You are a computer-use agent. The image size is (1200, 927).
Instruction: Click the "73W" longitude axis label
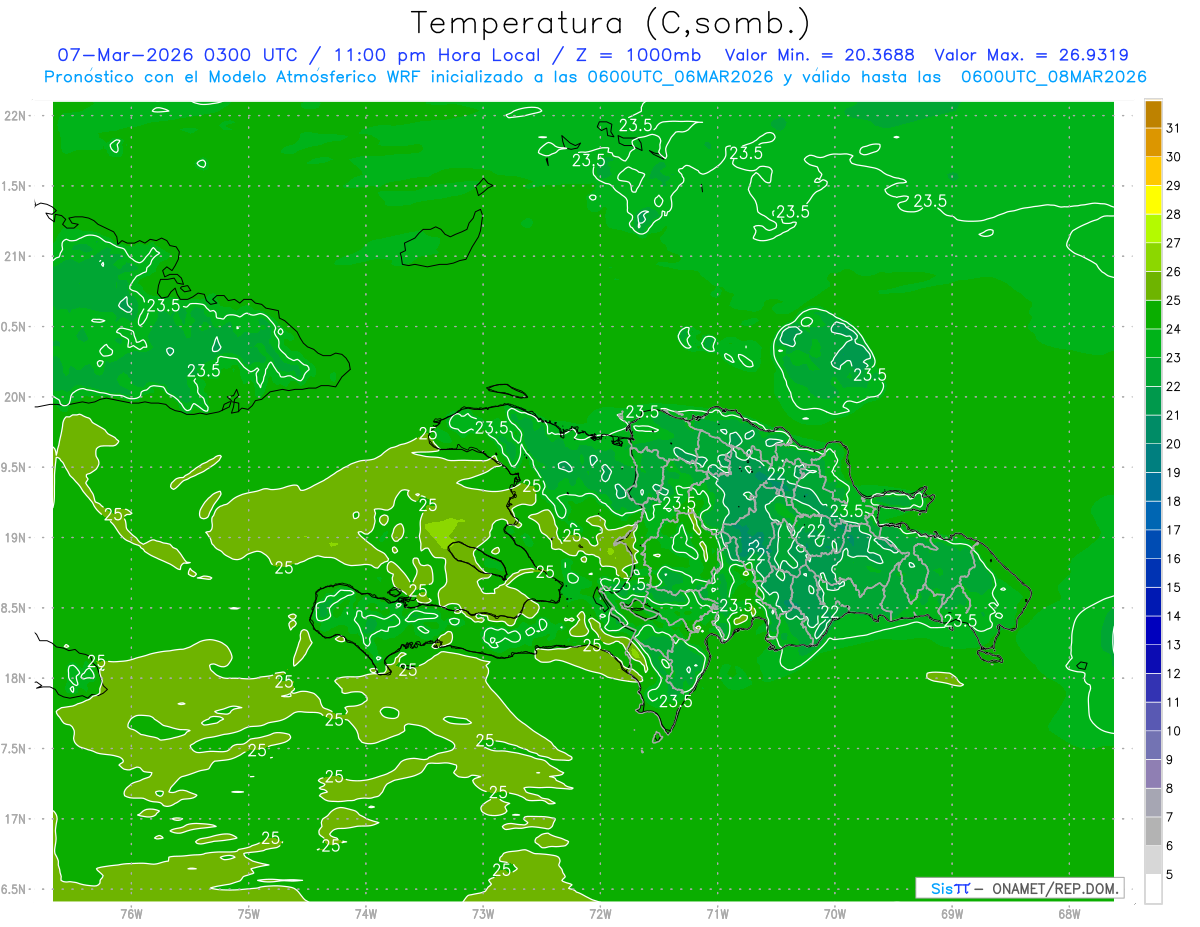pyautogui.click(x=483, y=914)
